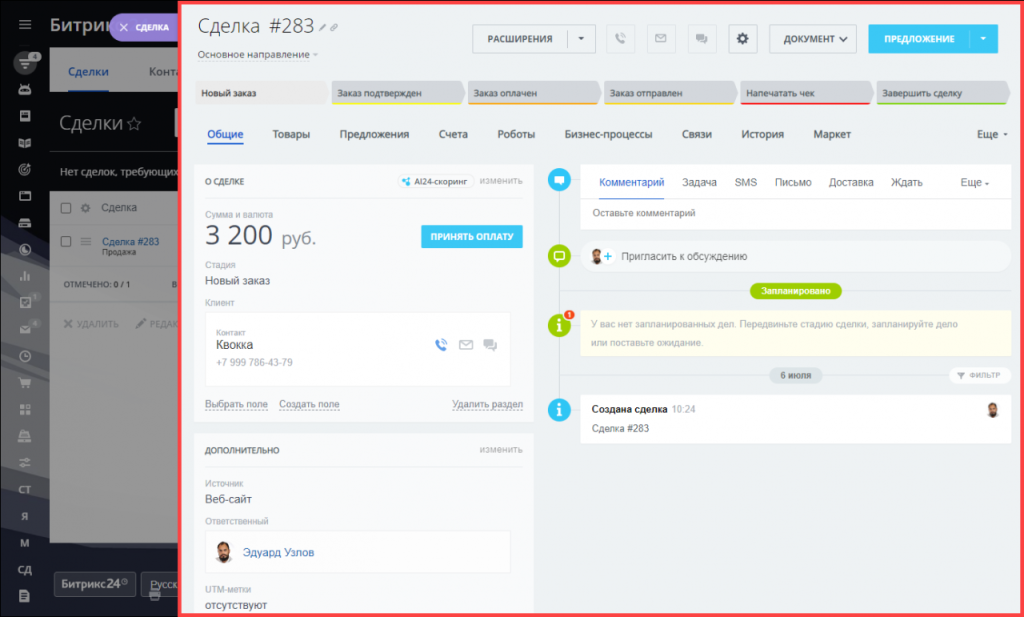Click the envelope email icon in top toolbar
This screenshot has width=1024, height=617.
[x=660, y=39]
